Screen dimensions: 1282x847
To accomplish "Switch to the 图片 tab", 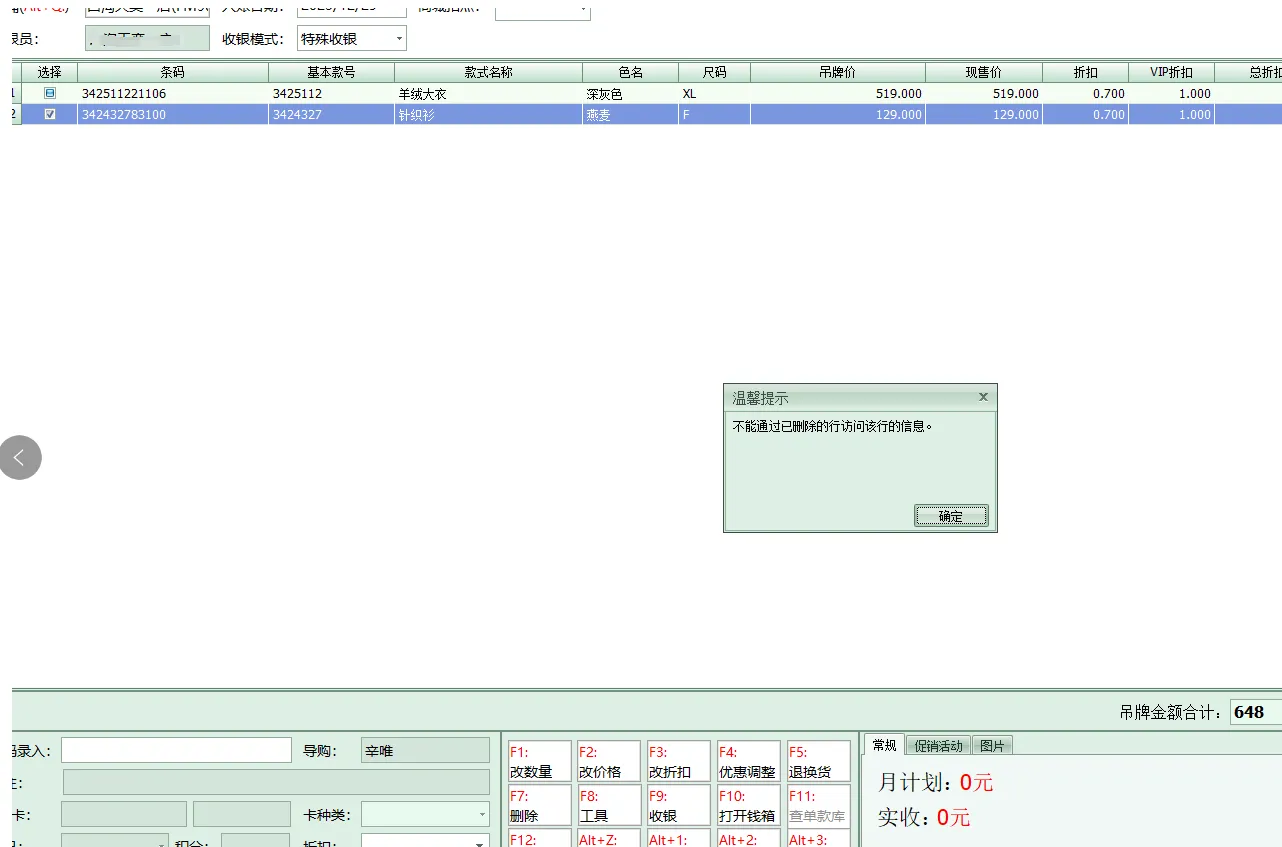I will tap(992, 746).
